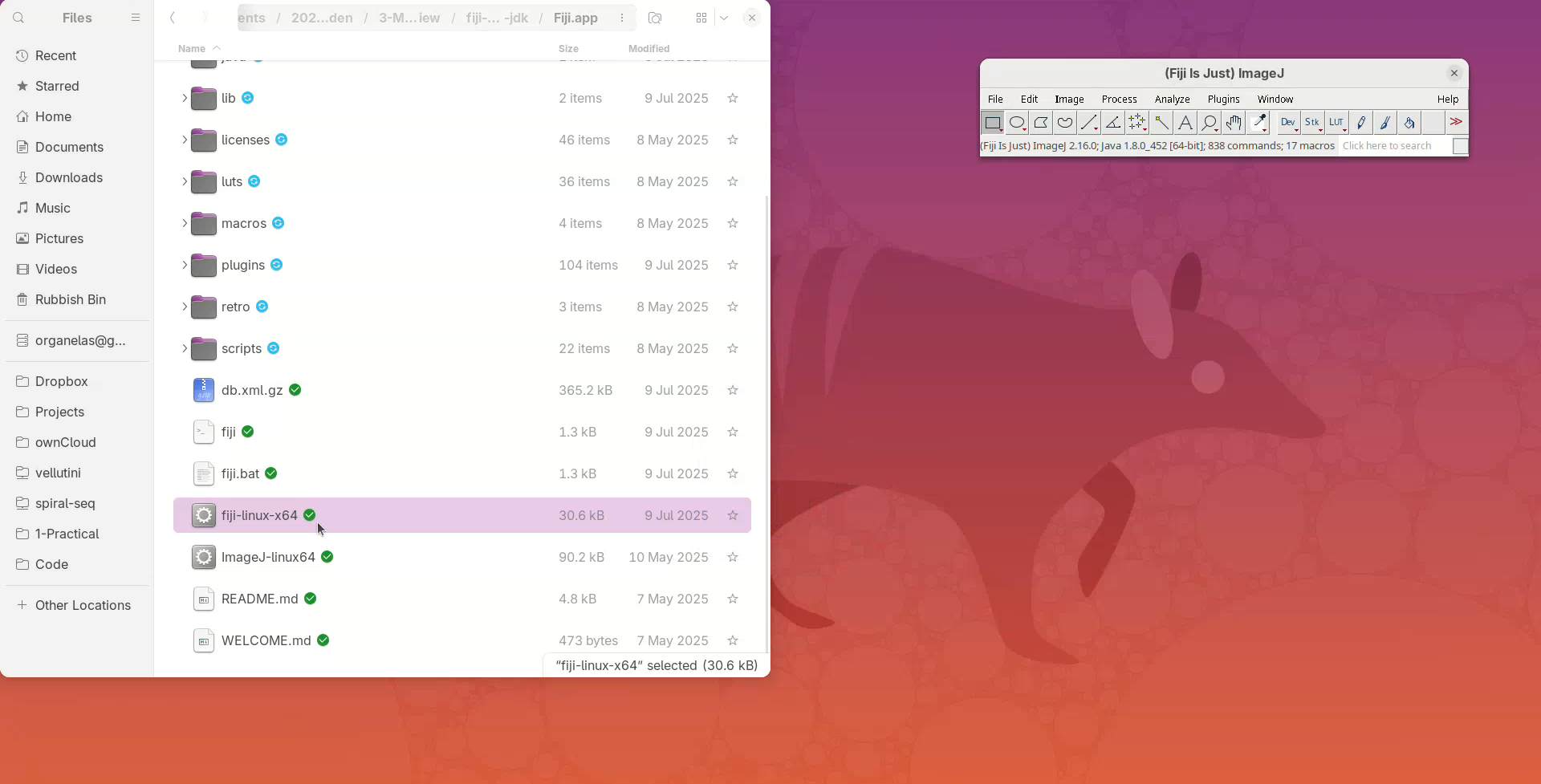1541x784 pixels.
Task: Go to Downloads in sidebar
Action: pyautogui.click(x=69, y=177)
